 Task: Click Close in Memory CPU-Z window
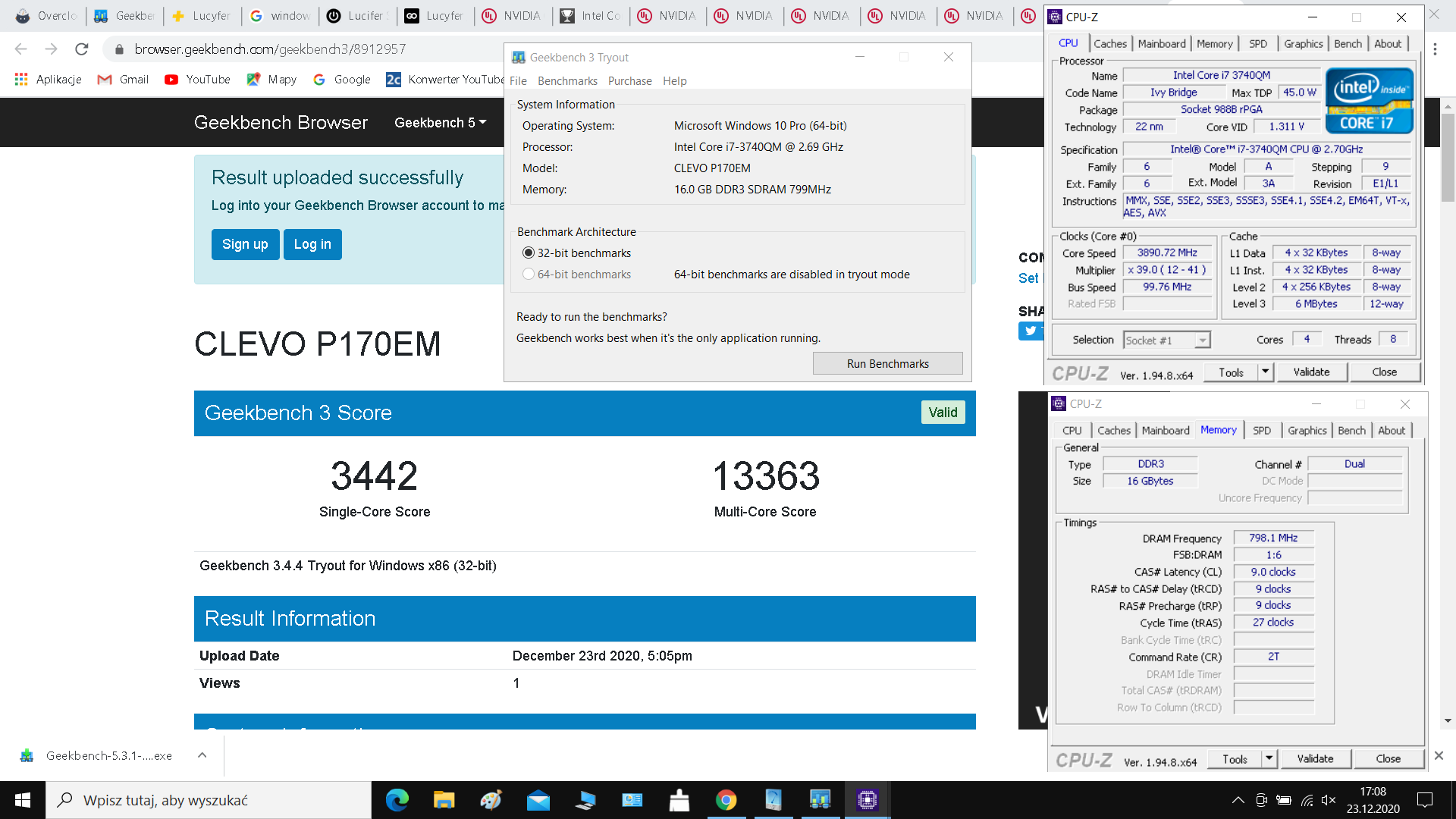coord(1388,759)
